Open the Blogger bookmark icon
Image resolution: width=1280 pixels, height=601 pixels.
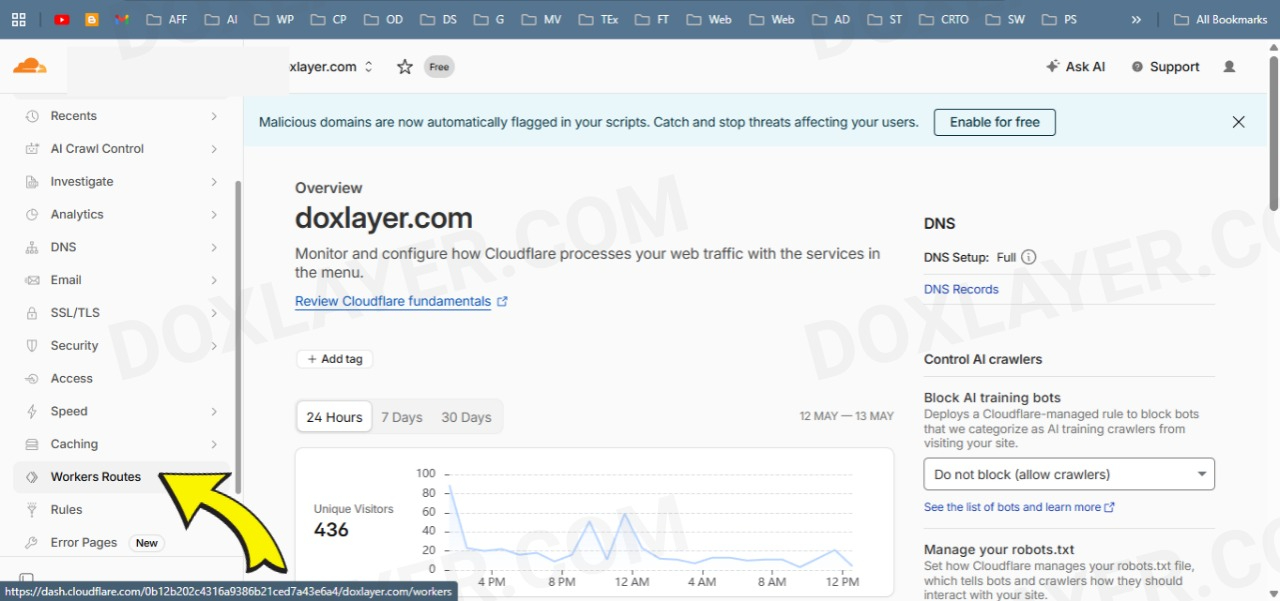92,19
